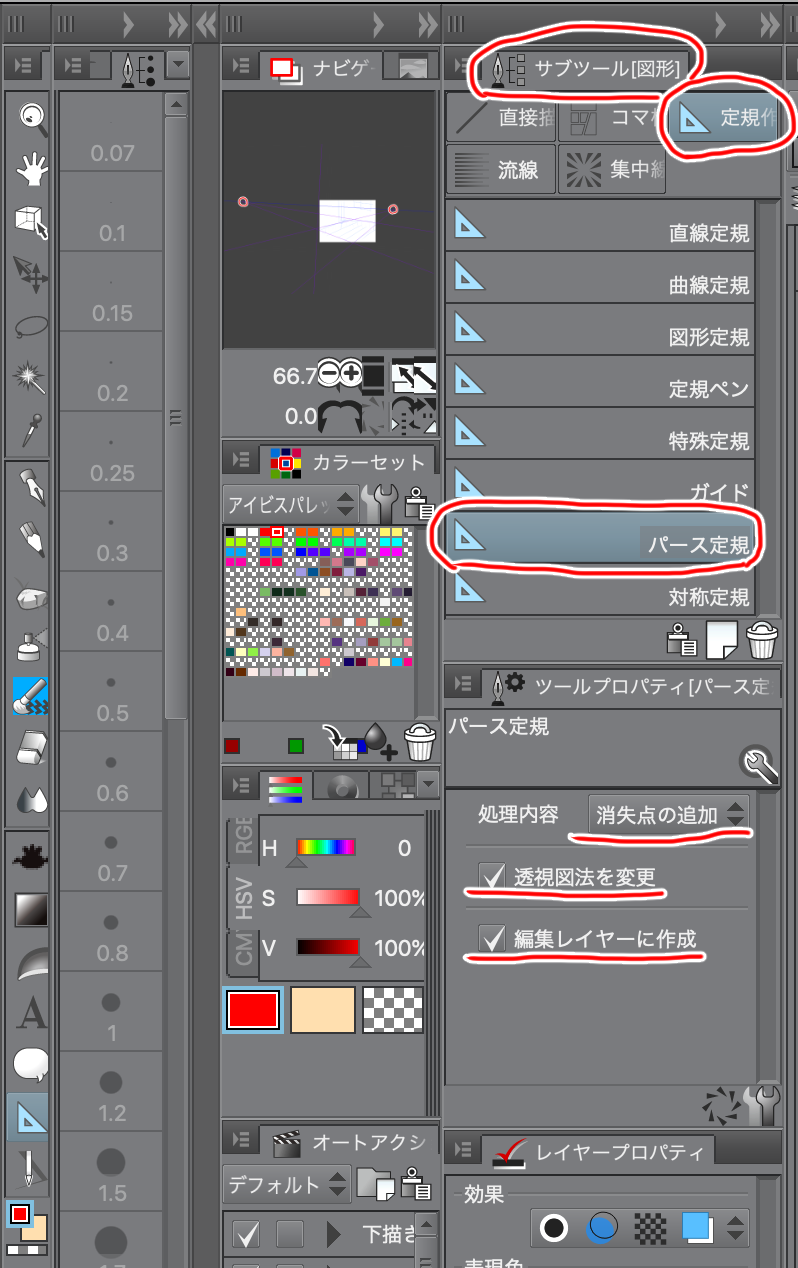Open color panel tab overflow arrow
This screenshot has height=1268, width=798.
click(x=429, y=785)
